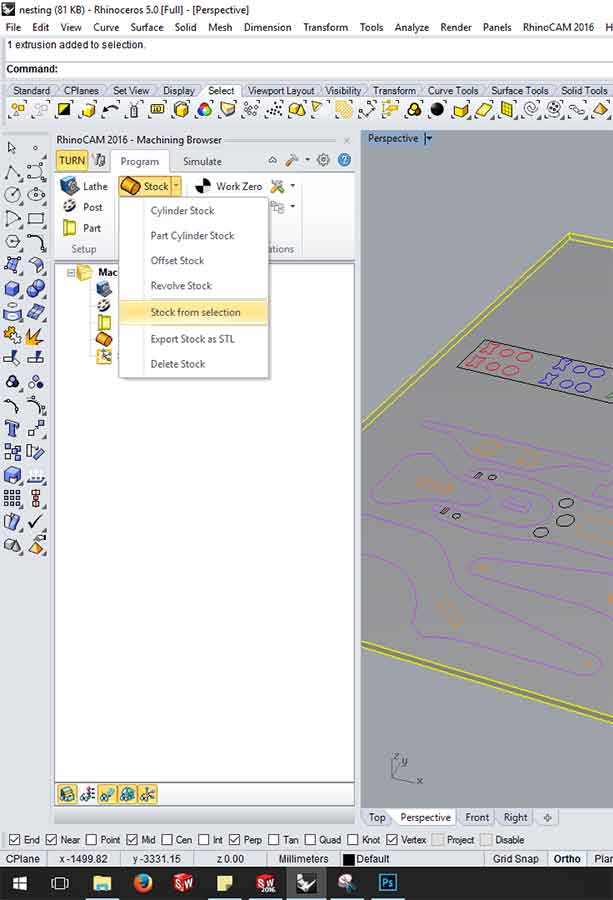Choose Export Stock as STL
Image resolution: width=613 pixels, height=900 pixels.
point(192,339)
